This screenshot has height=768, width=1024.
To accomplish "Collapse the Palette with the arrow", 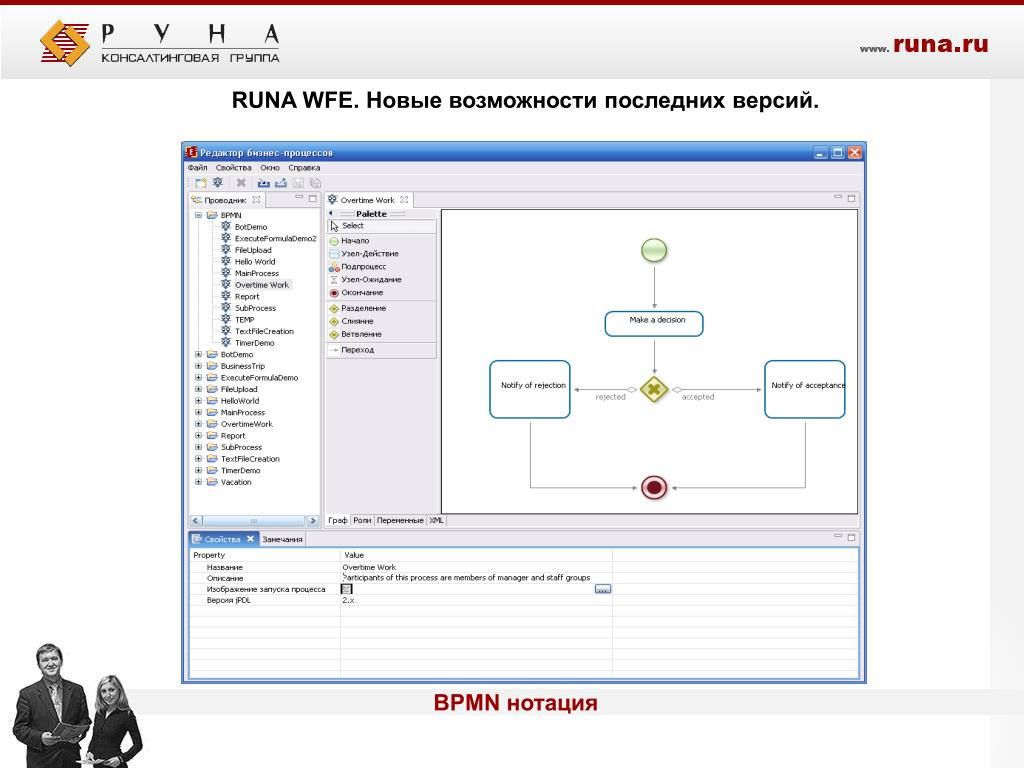I will (x=331, y=214).
